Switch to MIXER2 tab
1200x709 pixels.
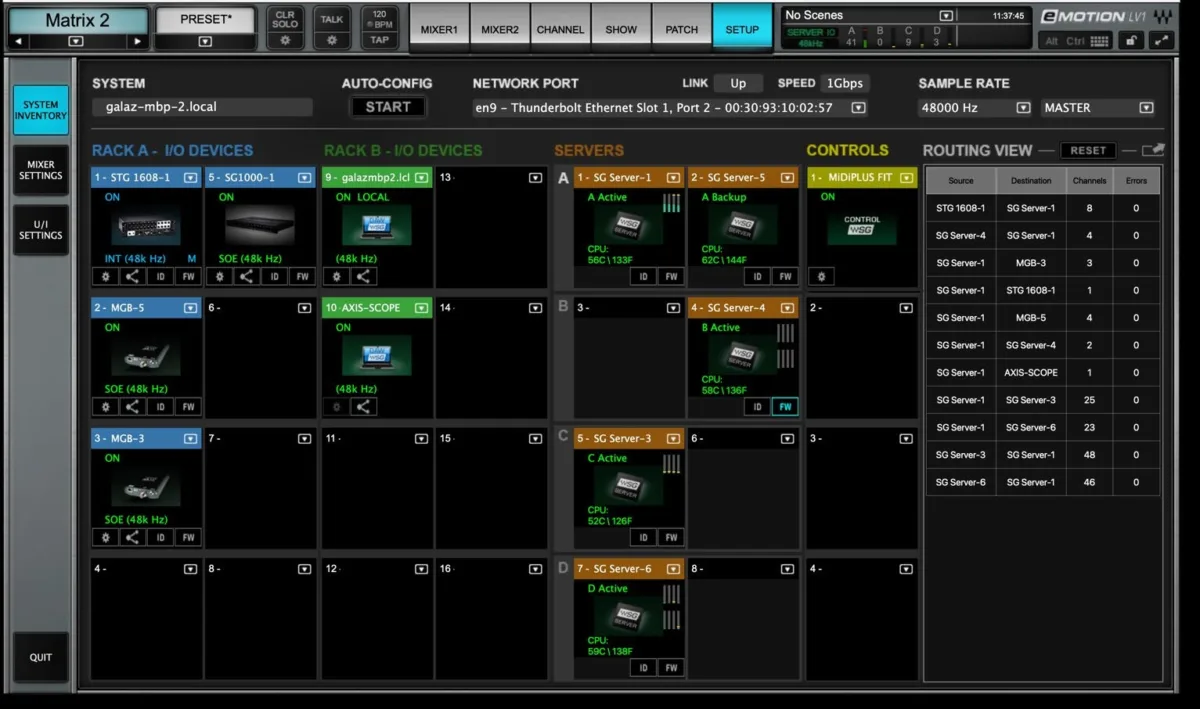click(x=500, y=29)
